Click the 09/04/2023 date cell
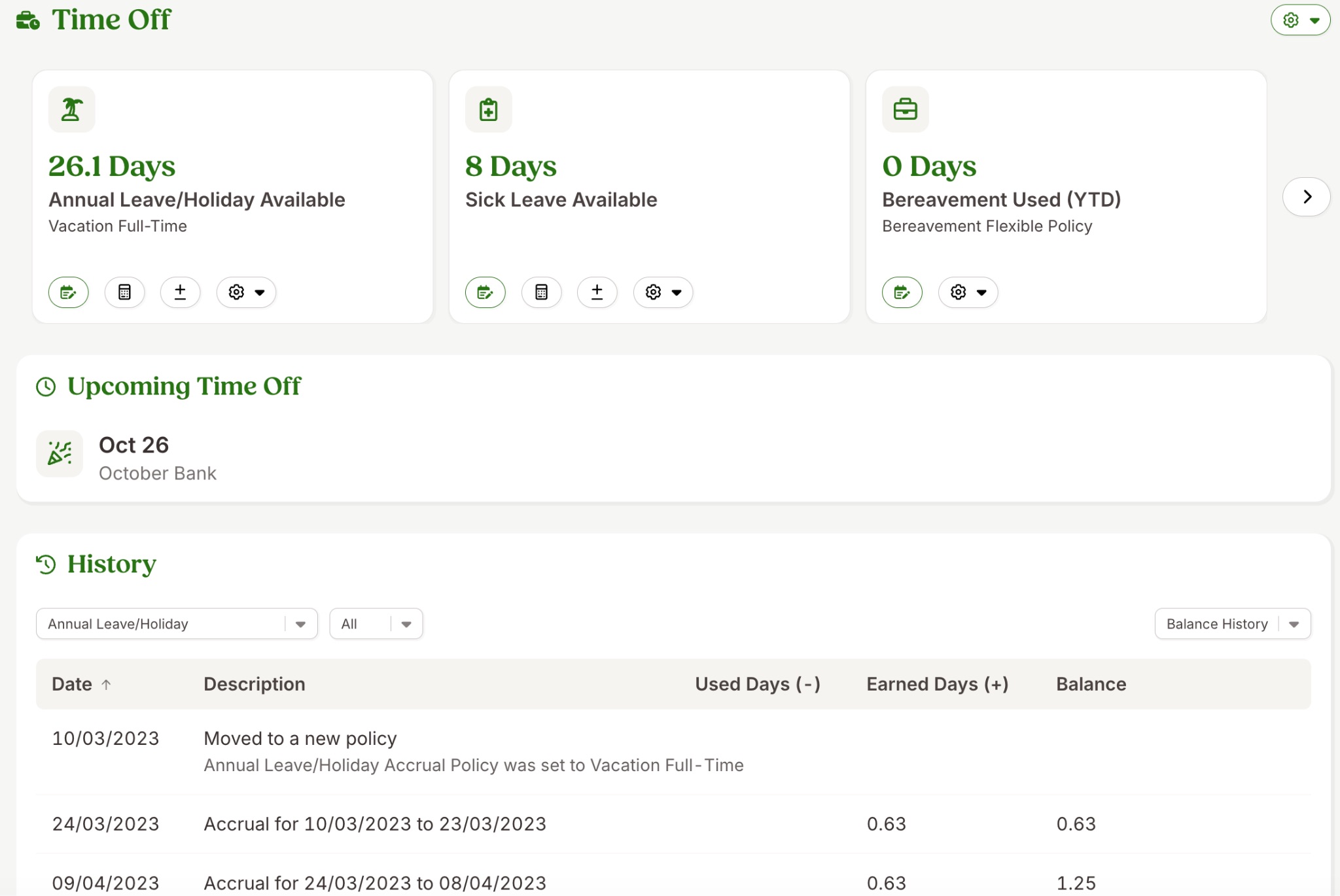 point(106,883)
